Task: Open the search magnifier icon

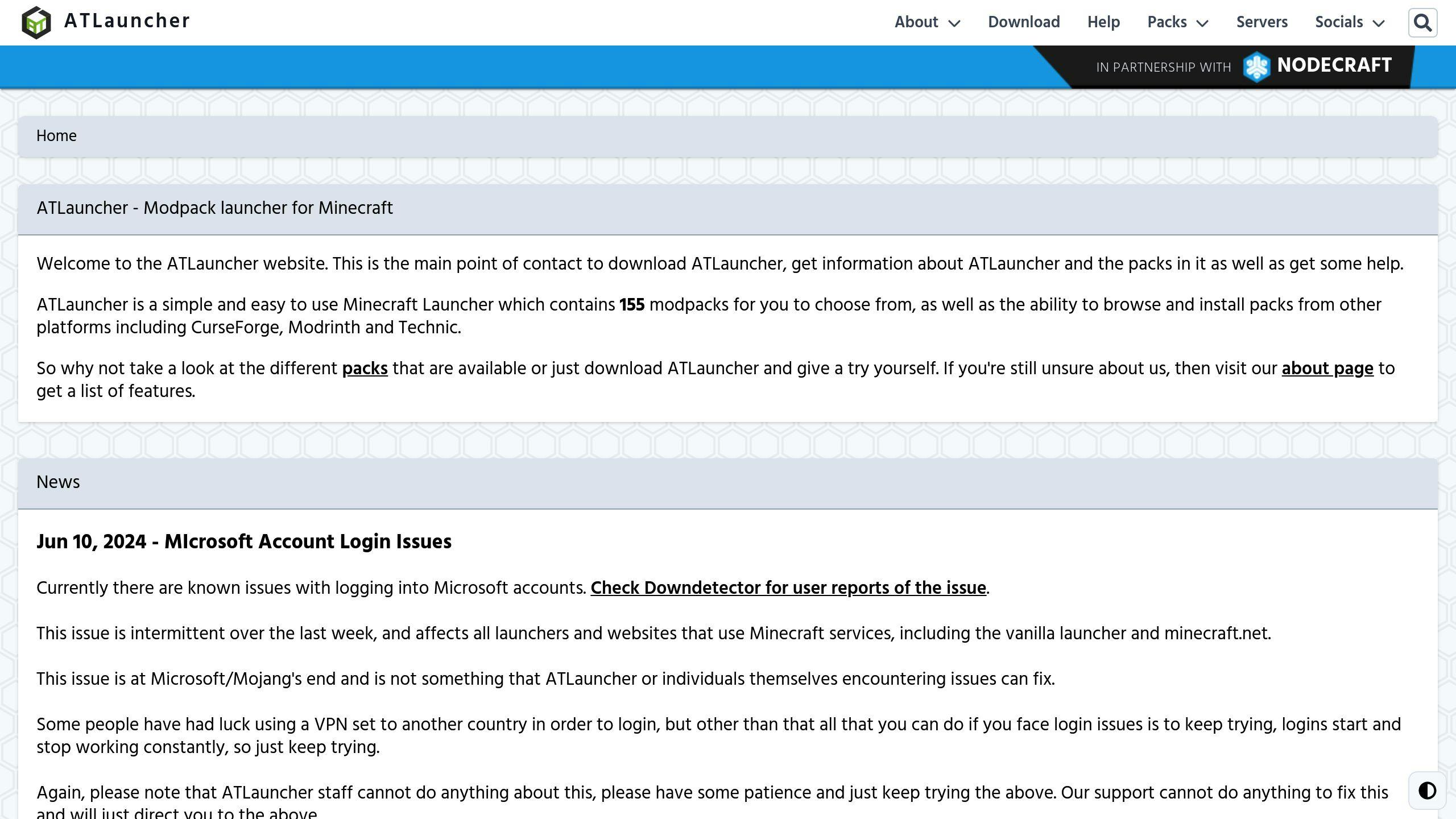Action: click(1422, 23)
